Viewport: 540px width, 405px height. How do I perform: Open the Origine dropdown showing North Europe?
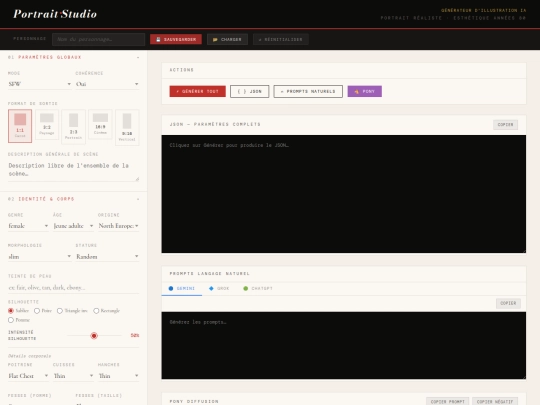click(118, 226)
